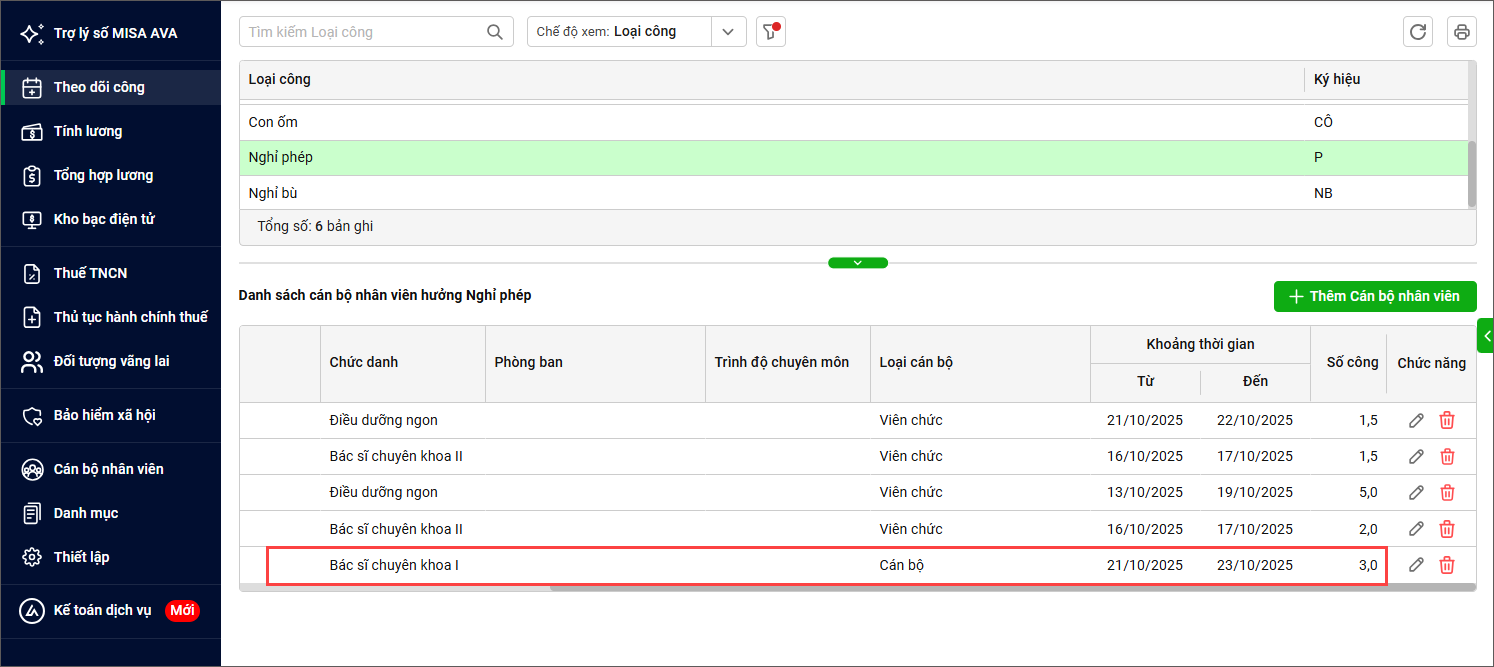The image size is (1494, 667).
Task: Open Tính lương in sidebar
Action: [x=88, y=131]
